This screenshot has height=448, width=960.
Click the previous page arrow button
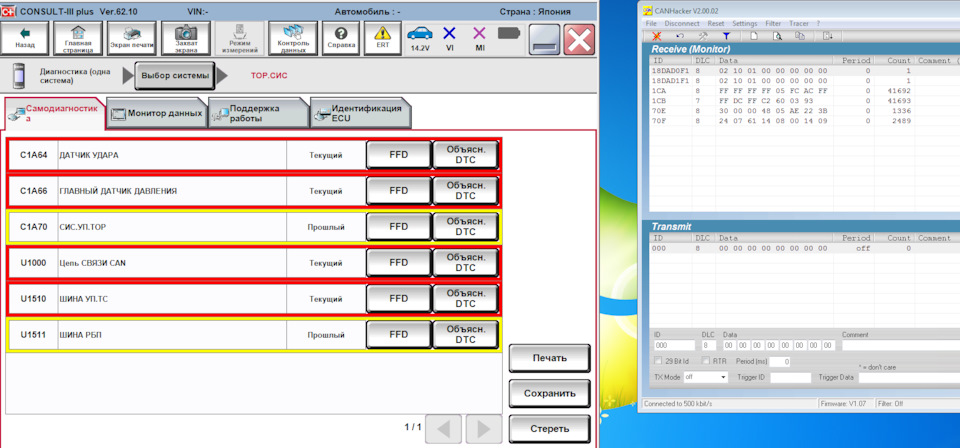tap(443, 429)
